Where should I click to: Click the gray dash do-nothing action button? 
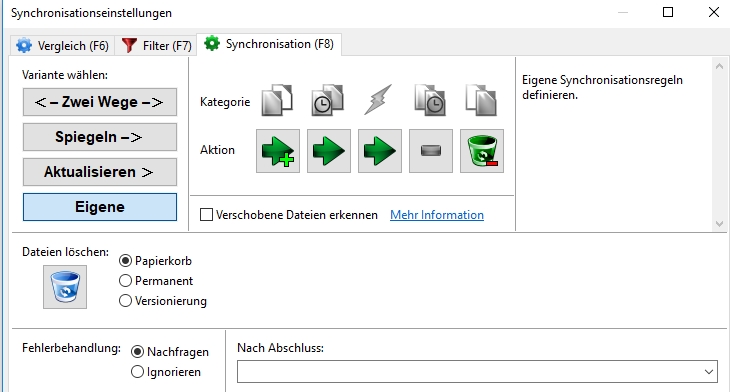431,151
